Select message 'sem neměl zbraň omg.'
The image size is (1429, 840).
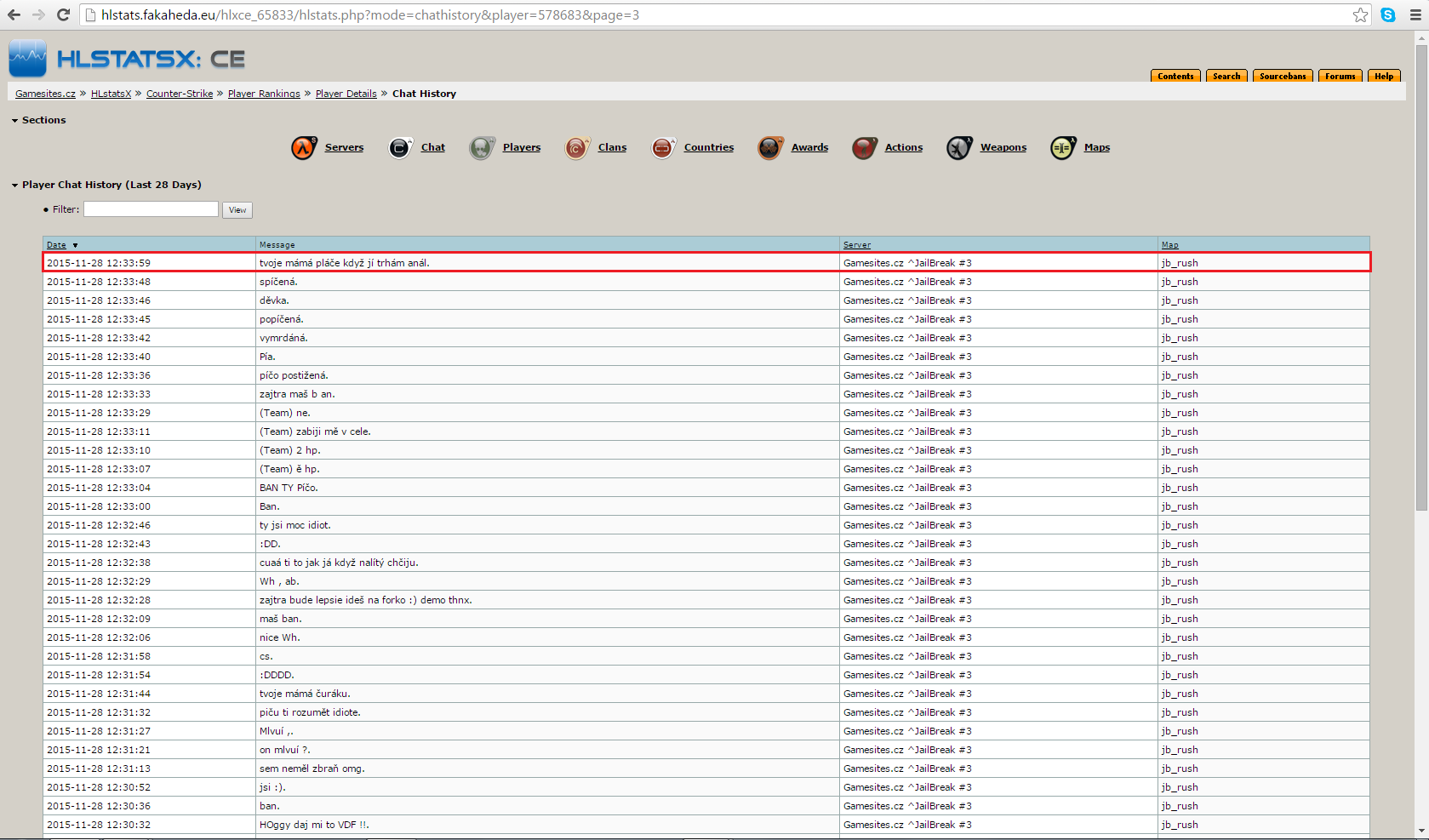click(312, 769)
